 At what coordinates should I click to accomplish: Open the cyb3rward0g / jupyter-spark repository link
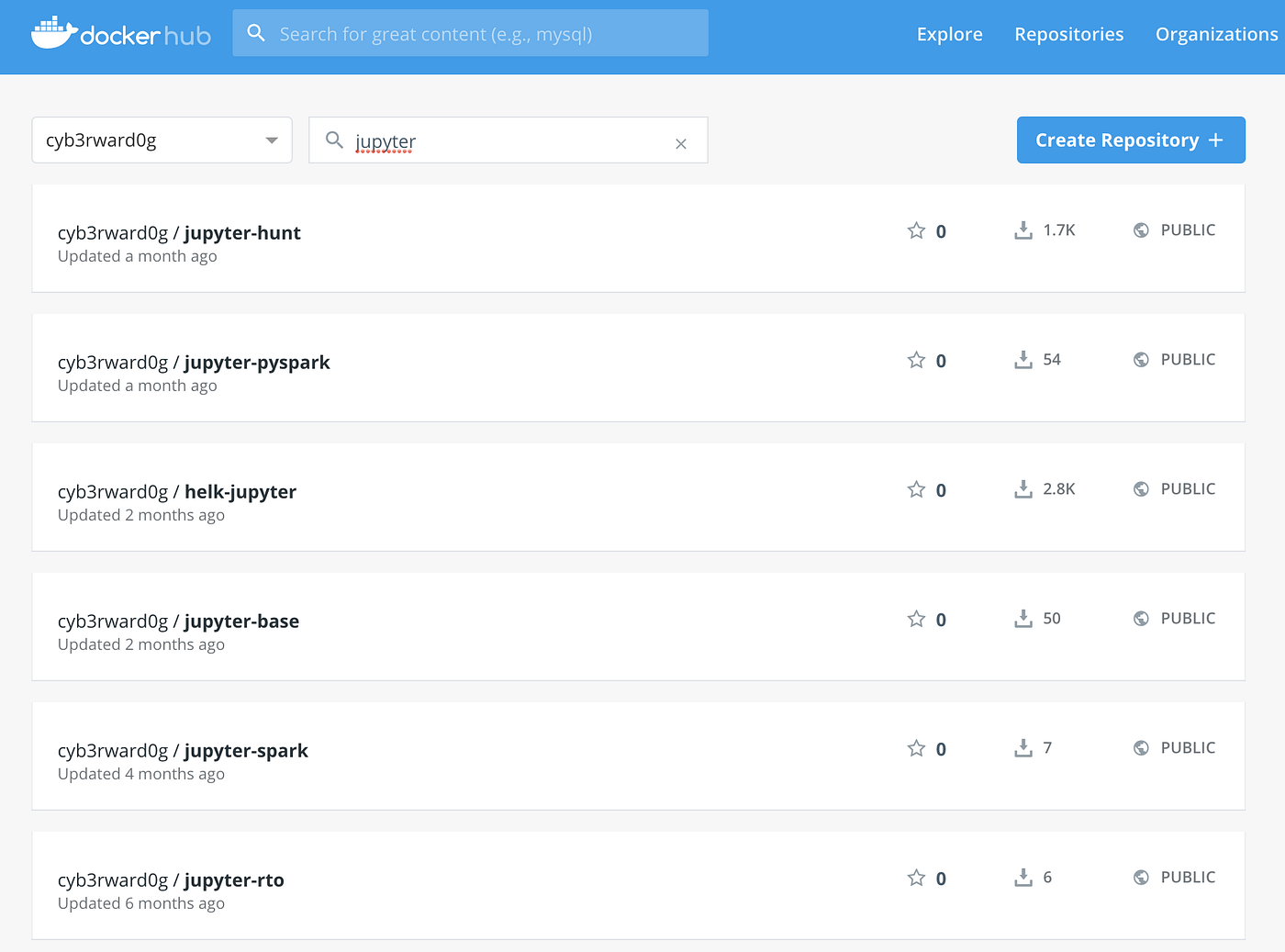(x=183, y=751)
